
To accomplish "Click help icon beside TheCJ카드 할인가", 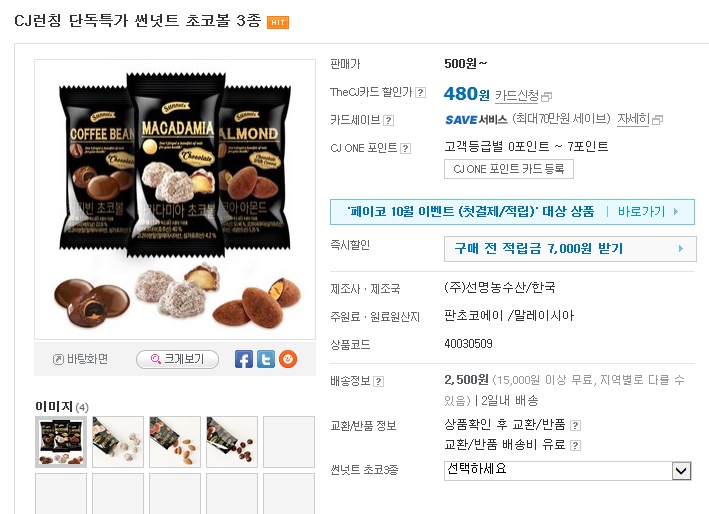I will click(421, 93).
